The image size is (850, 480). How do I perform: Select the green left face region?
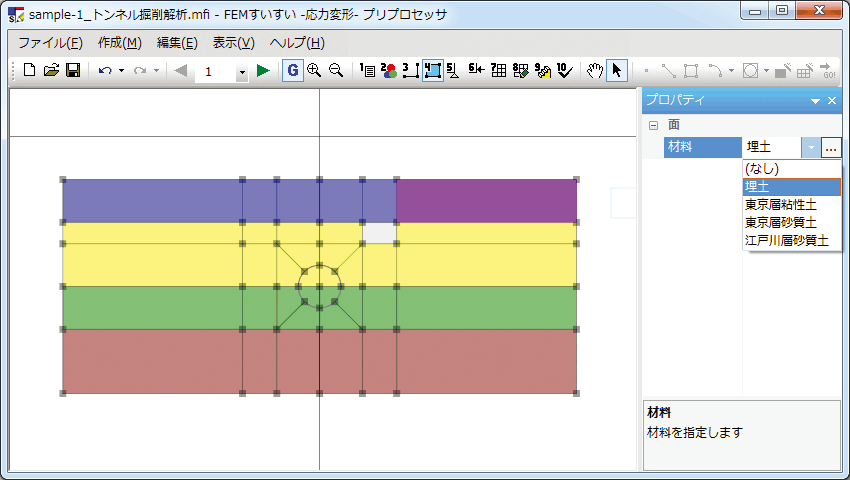coord(152,308)
